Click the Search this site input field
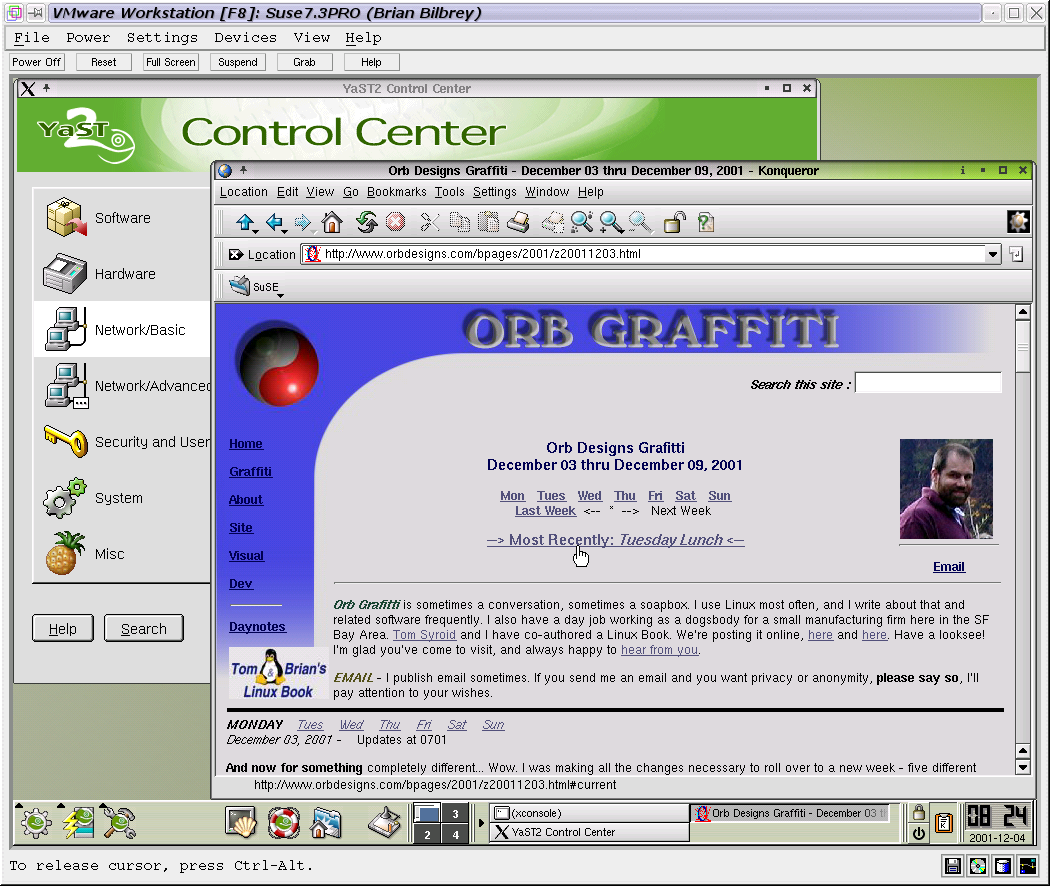Viewport: 1050px width, 886px height. [928, 383]
